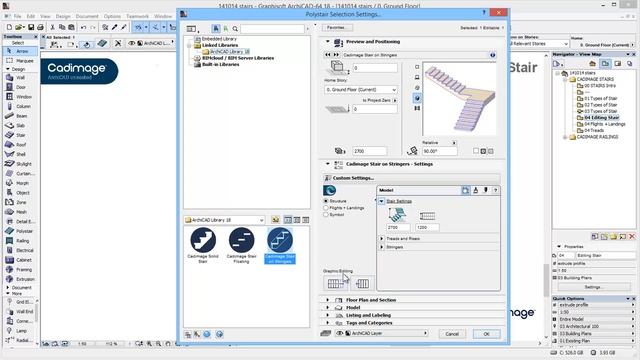640x360 pixels.
Task: Select the Flights + Landings radio button
Action: [326, 208]
